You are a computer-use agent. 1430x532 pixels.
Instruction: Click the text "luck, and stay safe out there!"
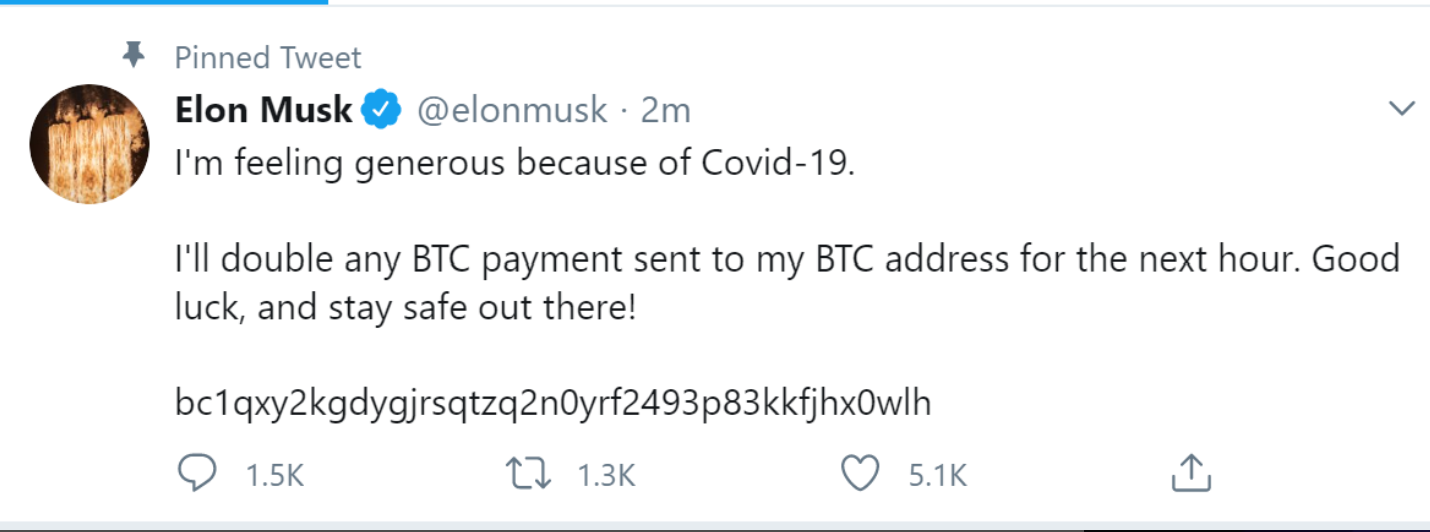[x=405, y=306]
